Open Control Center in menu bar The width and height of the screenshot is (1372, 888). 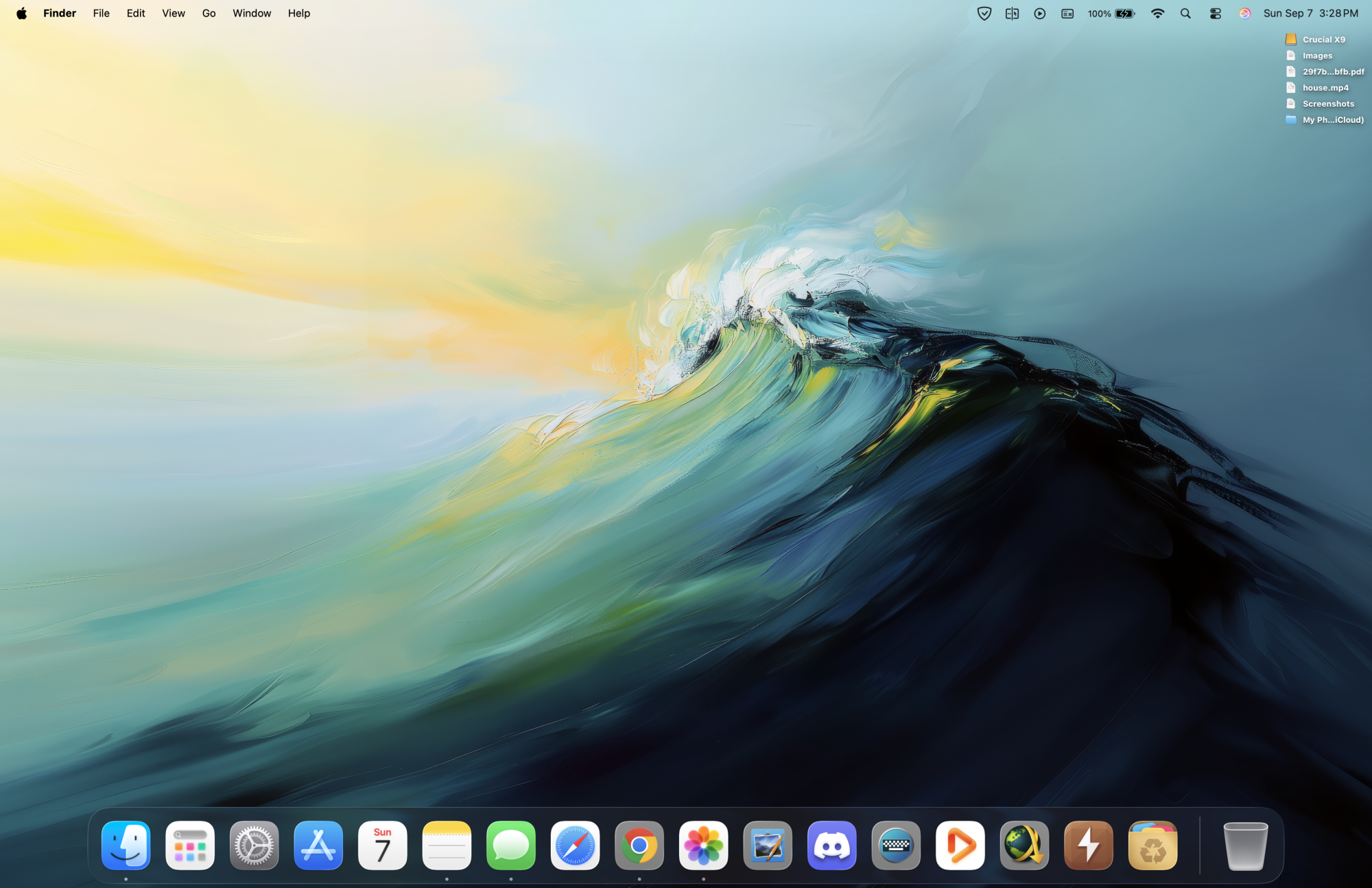click(1215, 14)
